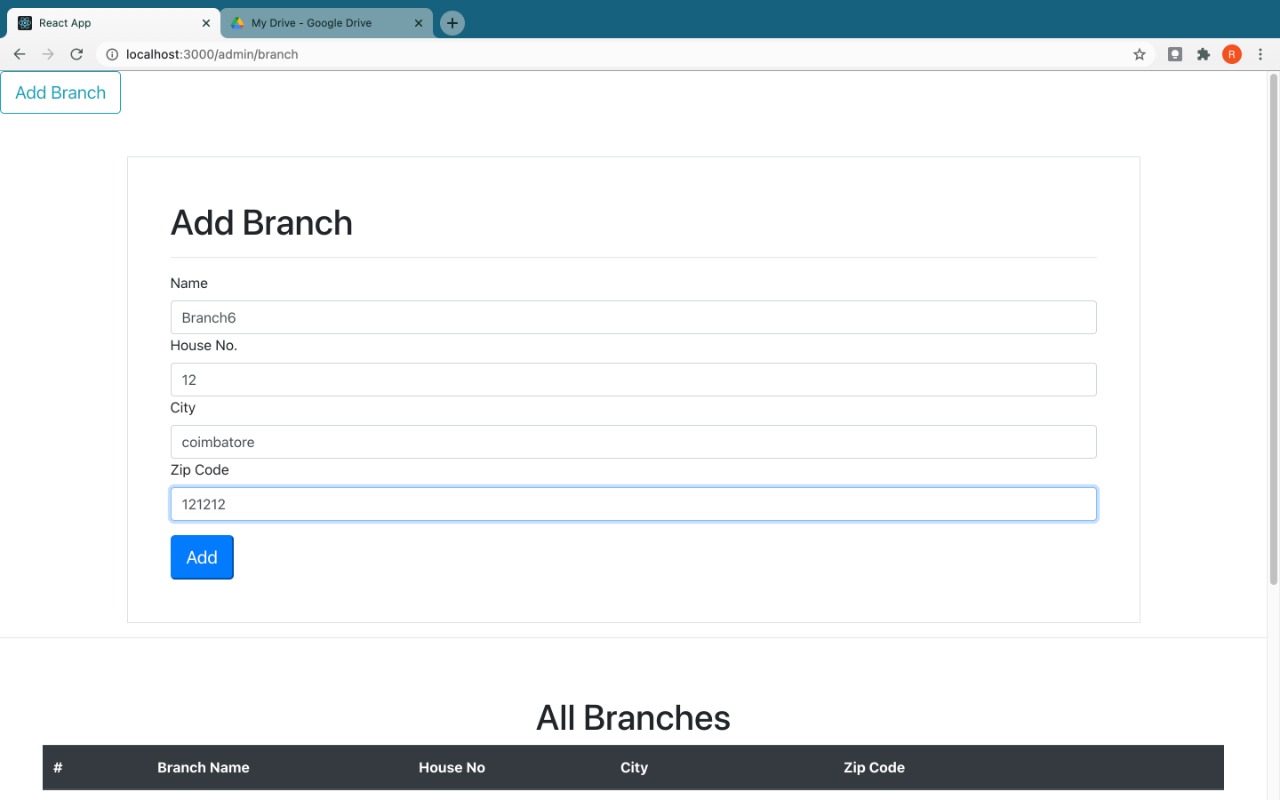The width and height of the screenshot is (1280, 800).
Task: Open Chrome three-dot menu
Action: click(1260, 54)
